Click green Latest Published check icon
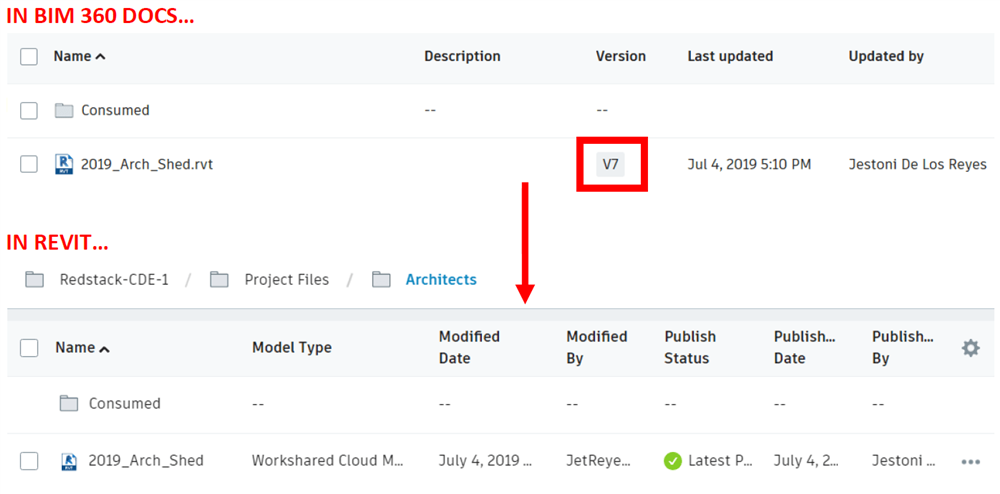Image resolution: width=1000 pixels, height=494 pixels. pyautogui.click(x=672, y=461)
